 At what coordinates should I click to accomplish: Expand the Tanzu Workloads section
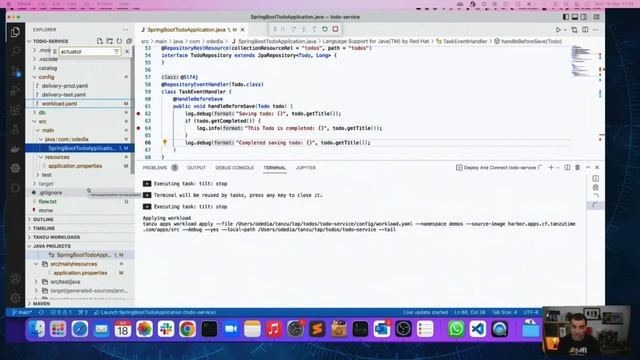80,237
